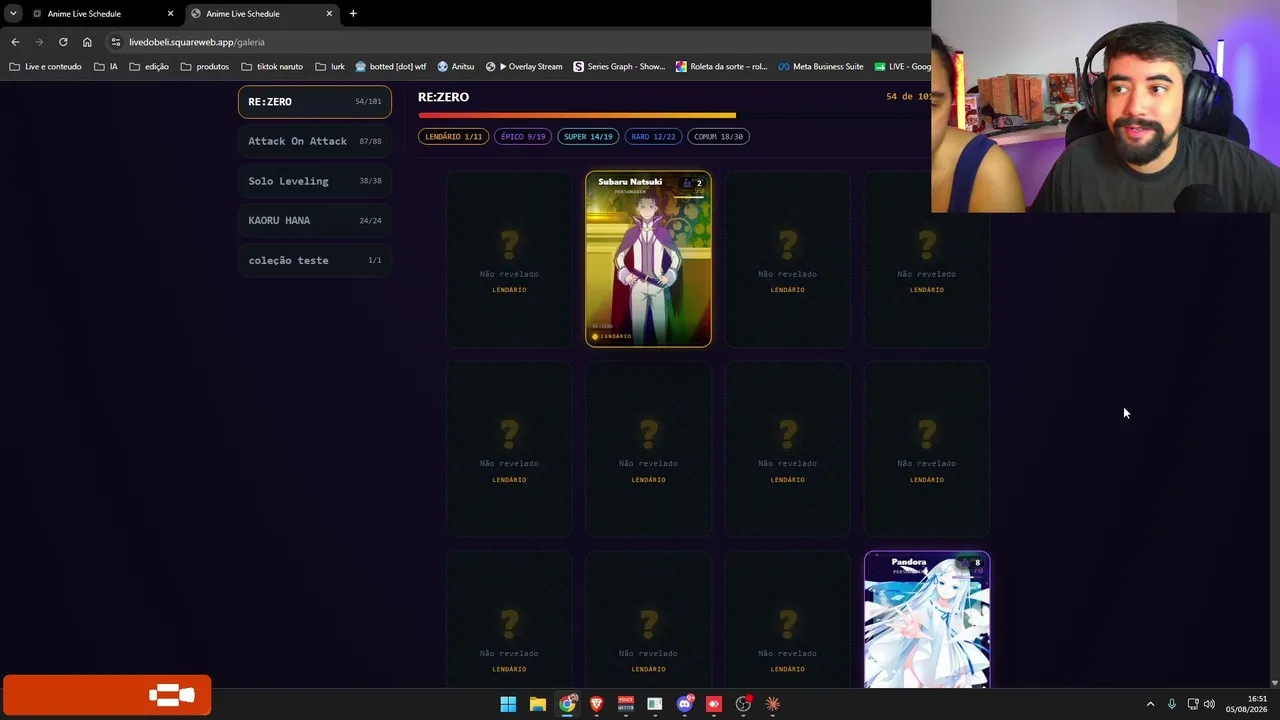Open the Voicemeeter taskbar icon
This screenshot has height=720, width=1280.
pos(626,704)
